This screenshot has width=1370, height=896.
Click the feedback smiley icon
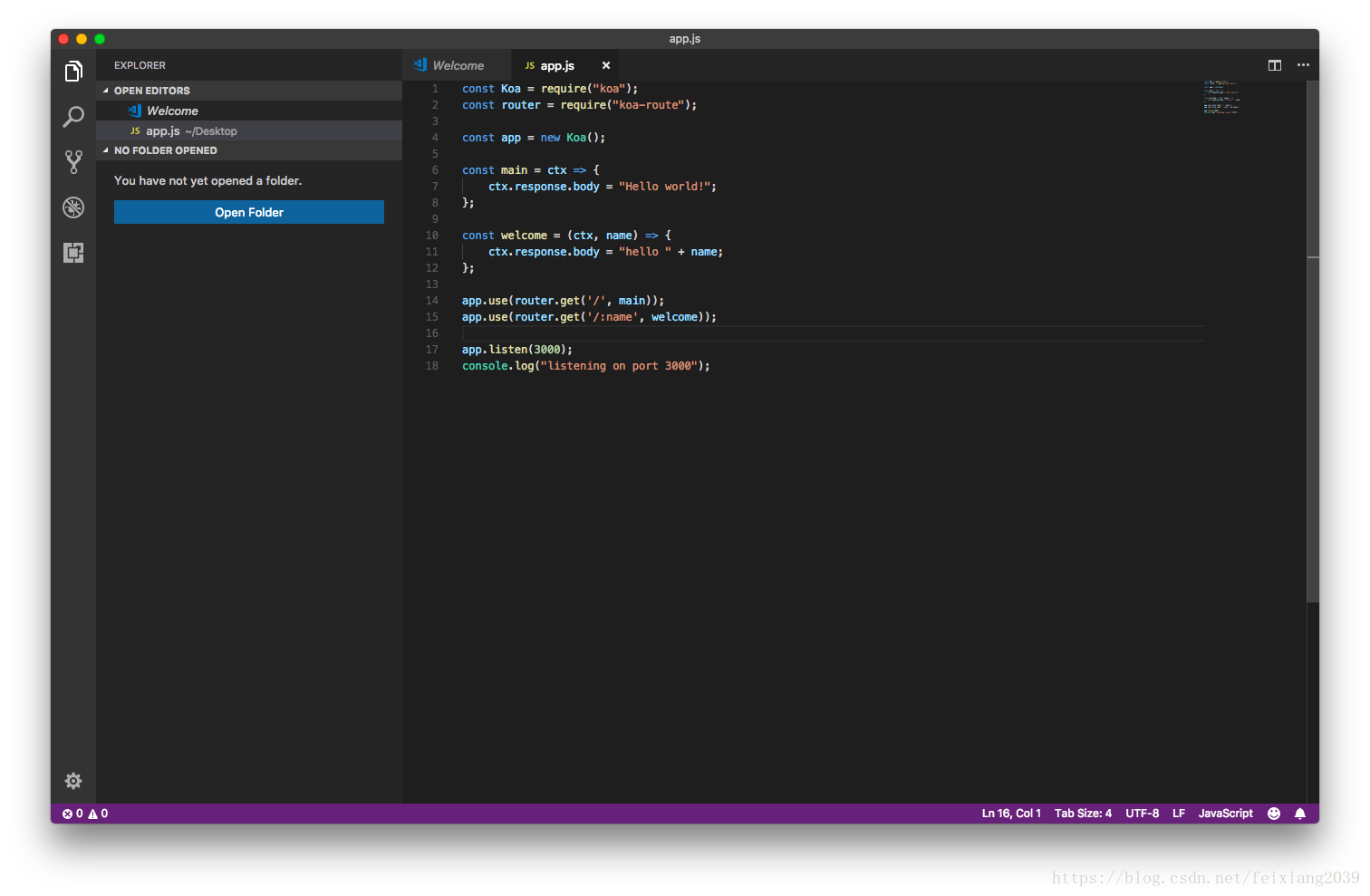(1274, 814)
